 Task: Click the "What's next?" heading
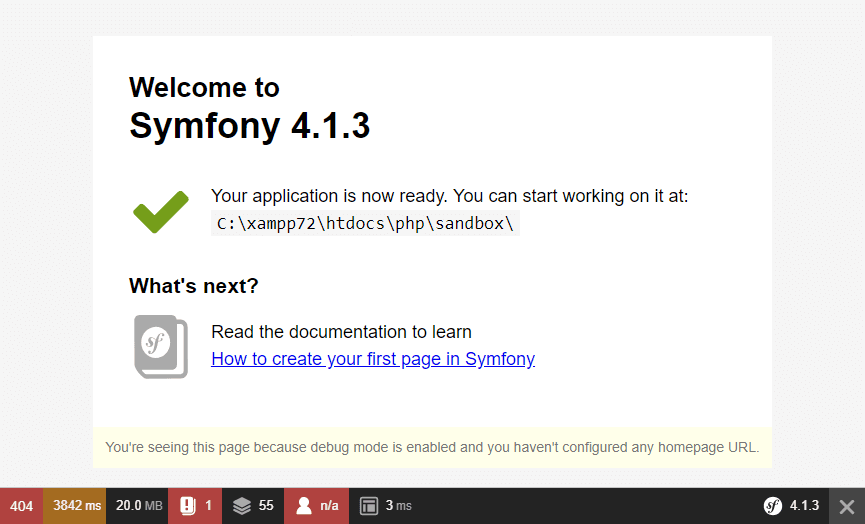tap(194, 286)
